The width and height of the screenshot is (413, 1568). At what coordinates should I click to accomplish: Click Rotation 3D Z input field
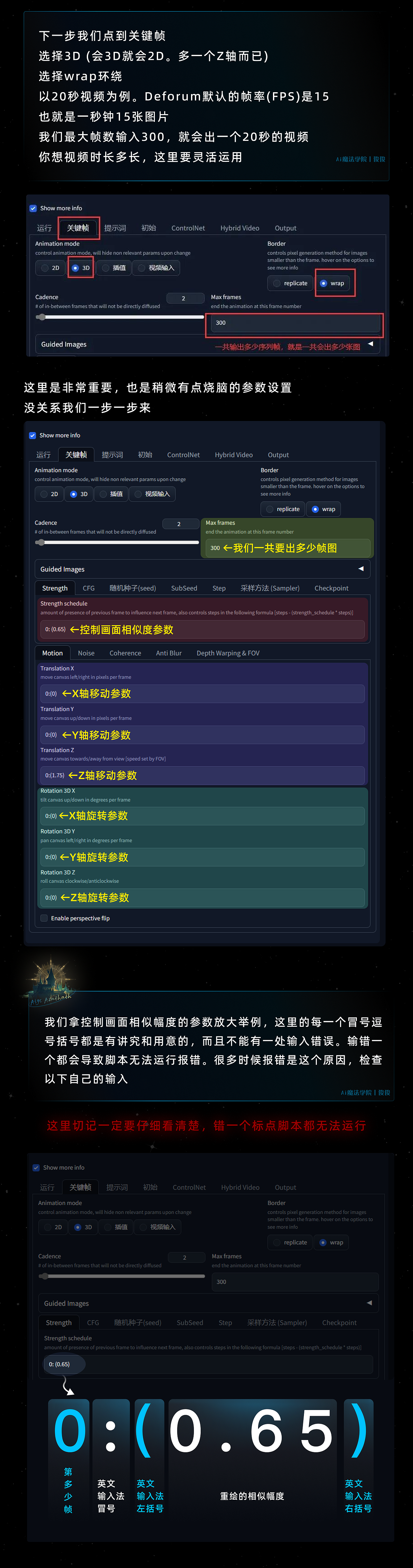tap(202, 897)
